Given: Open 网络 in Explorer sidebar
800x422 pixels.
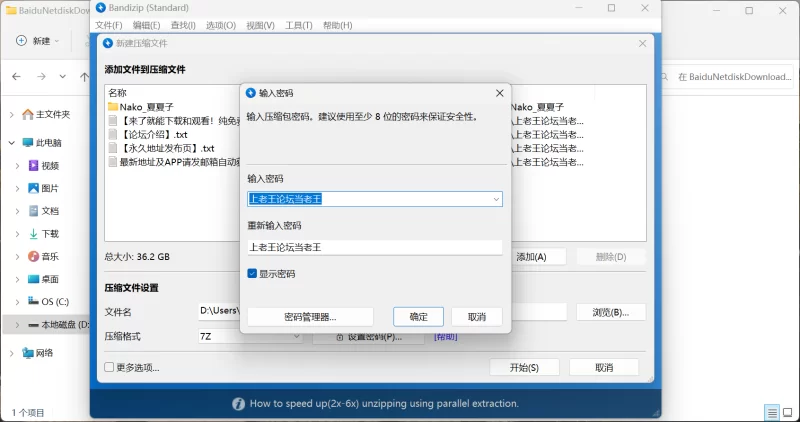Looking at the screenshot, I should pos(38,353).
